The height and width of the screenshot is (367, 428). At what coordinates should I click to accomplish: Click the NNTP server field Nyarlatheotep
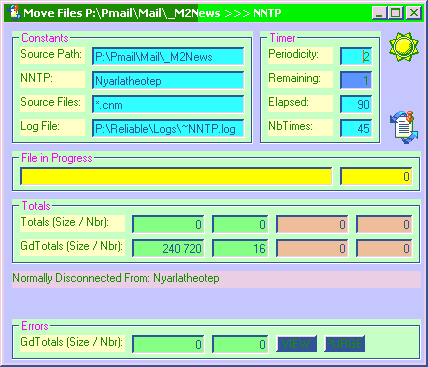coord(168,81)
